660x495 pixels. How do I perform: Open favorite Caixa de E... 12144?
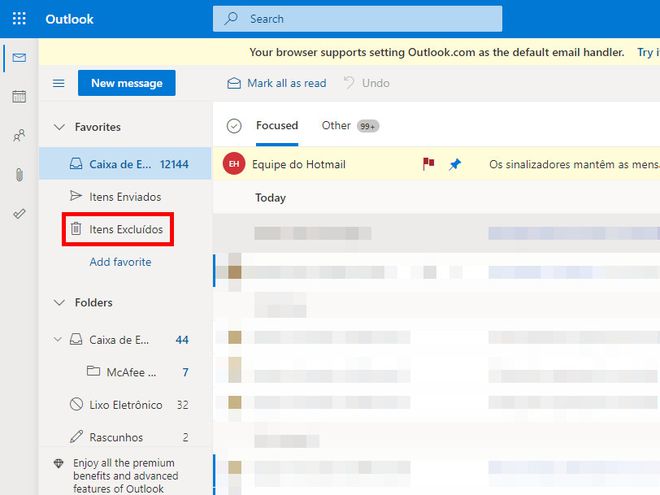(125, 164)
